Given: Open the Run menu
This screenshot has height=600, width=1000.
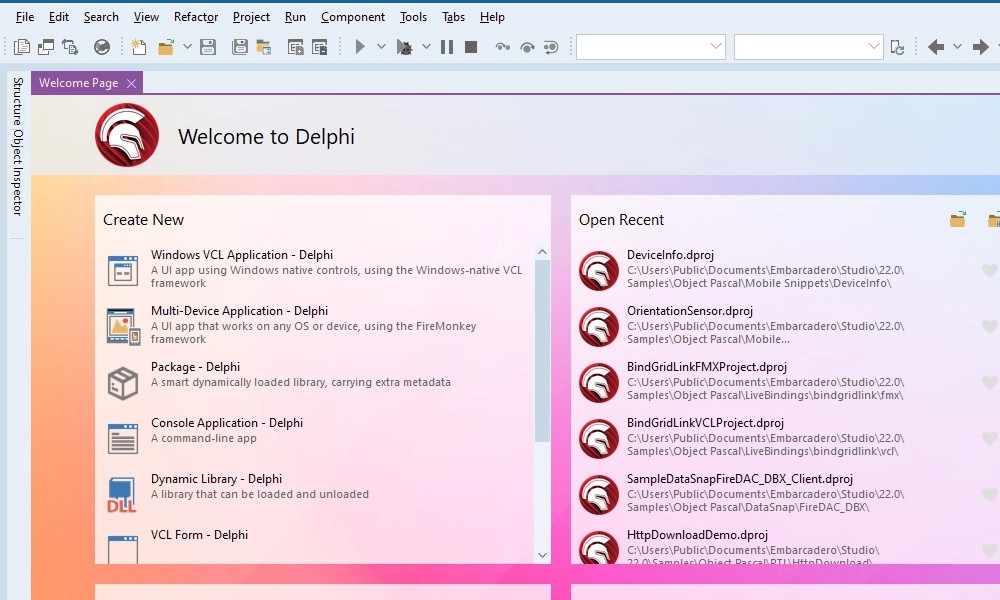Looking at the screenshot, I should 295,17.
